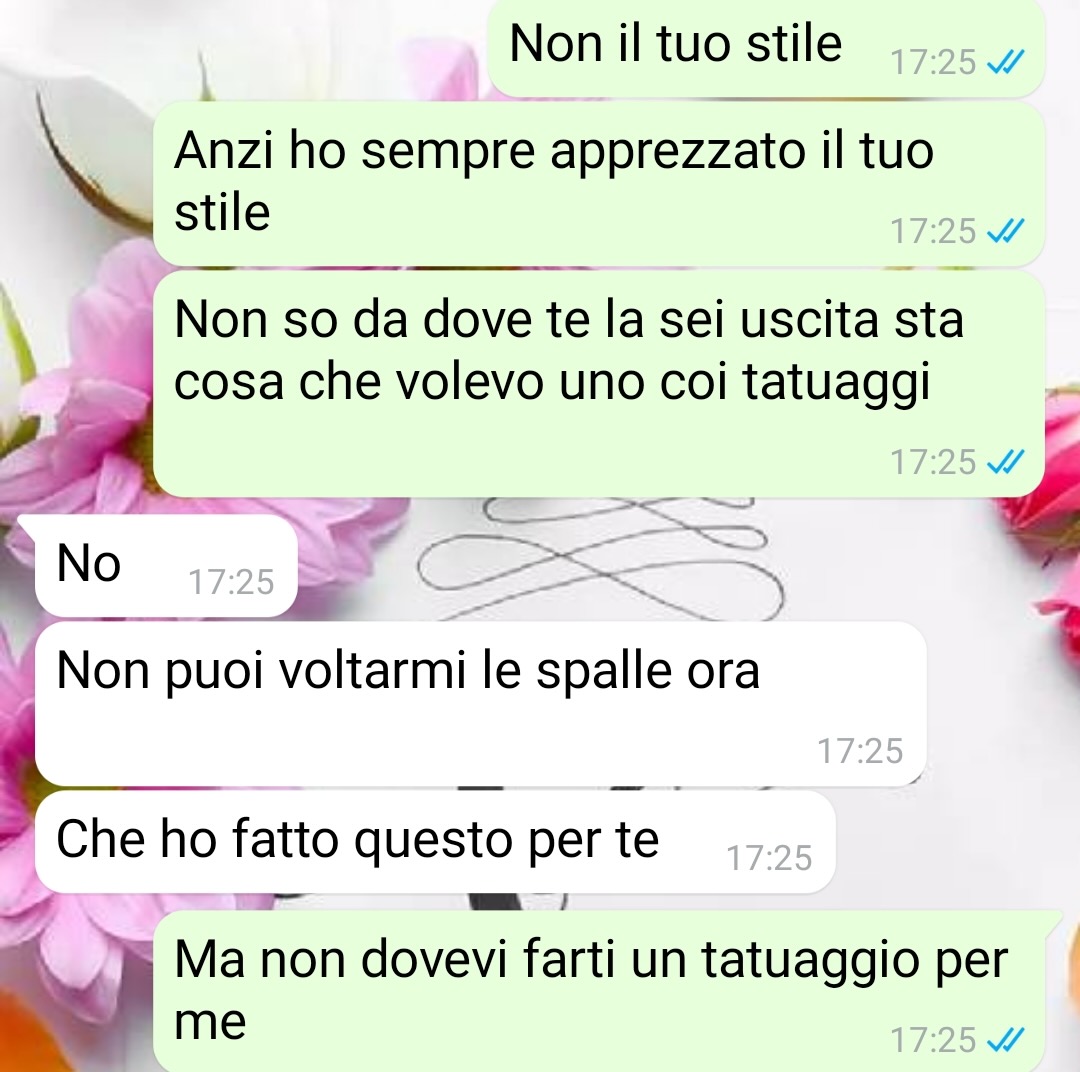Tap timestamp on 'Non il tuo stile' message
The image size is (1080, 1072).
[933, 63]
